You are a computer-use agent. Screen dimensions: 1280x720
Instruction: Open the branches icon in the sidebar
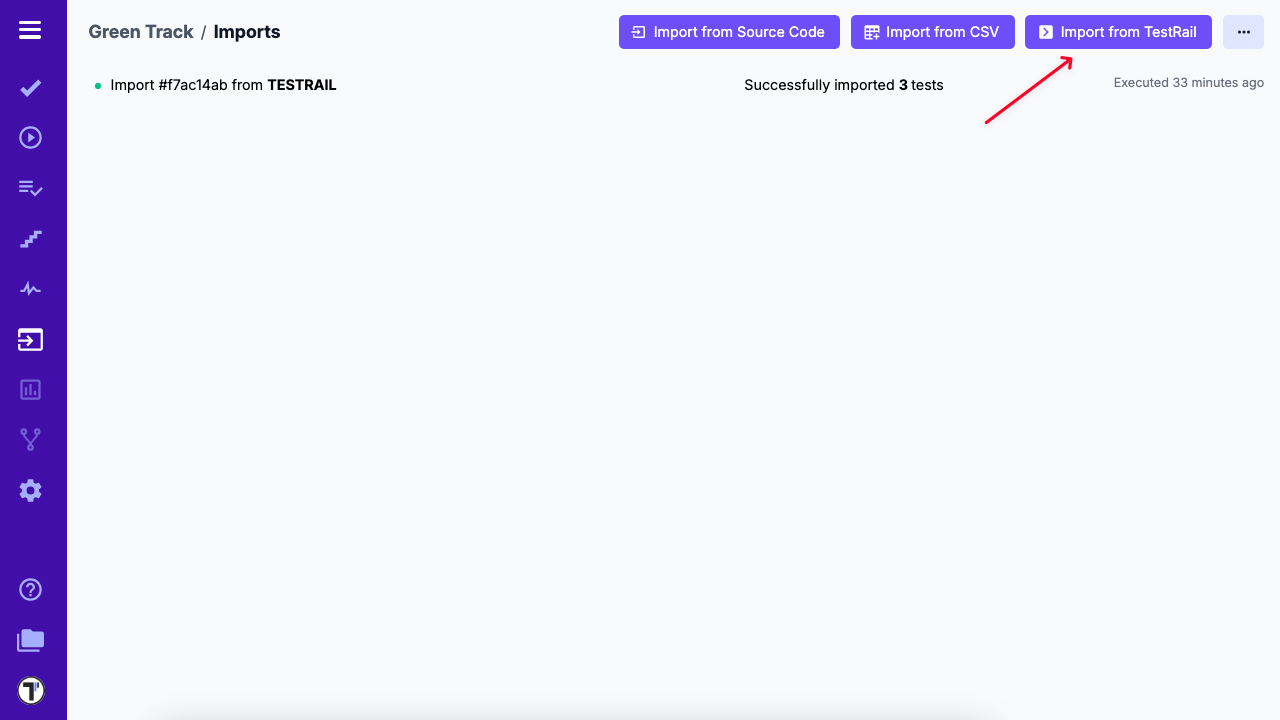30,439
